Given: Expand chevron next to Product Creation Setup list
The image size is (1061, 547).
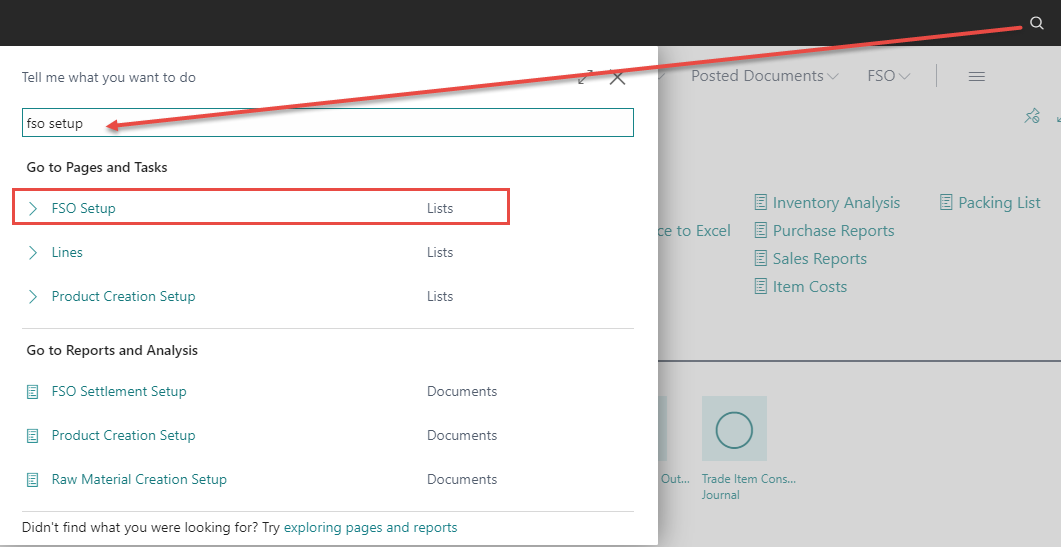Looking at the screenshot, I should tap(33, 296).
